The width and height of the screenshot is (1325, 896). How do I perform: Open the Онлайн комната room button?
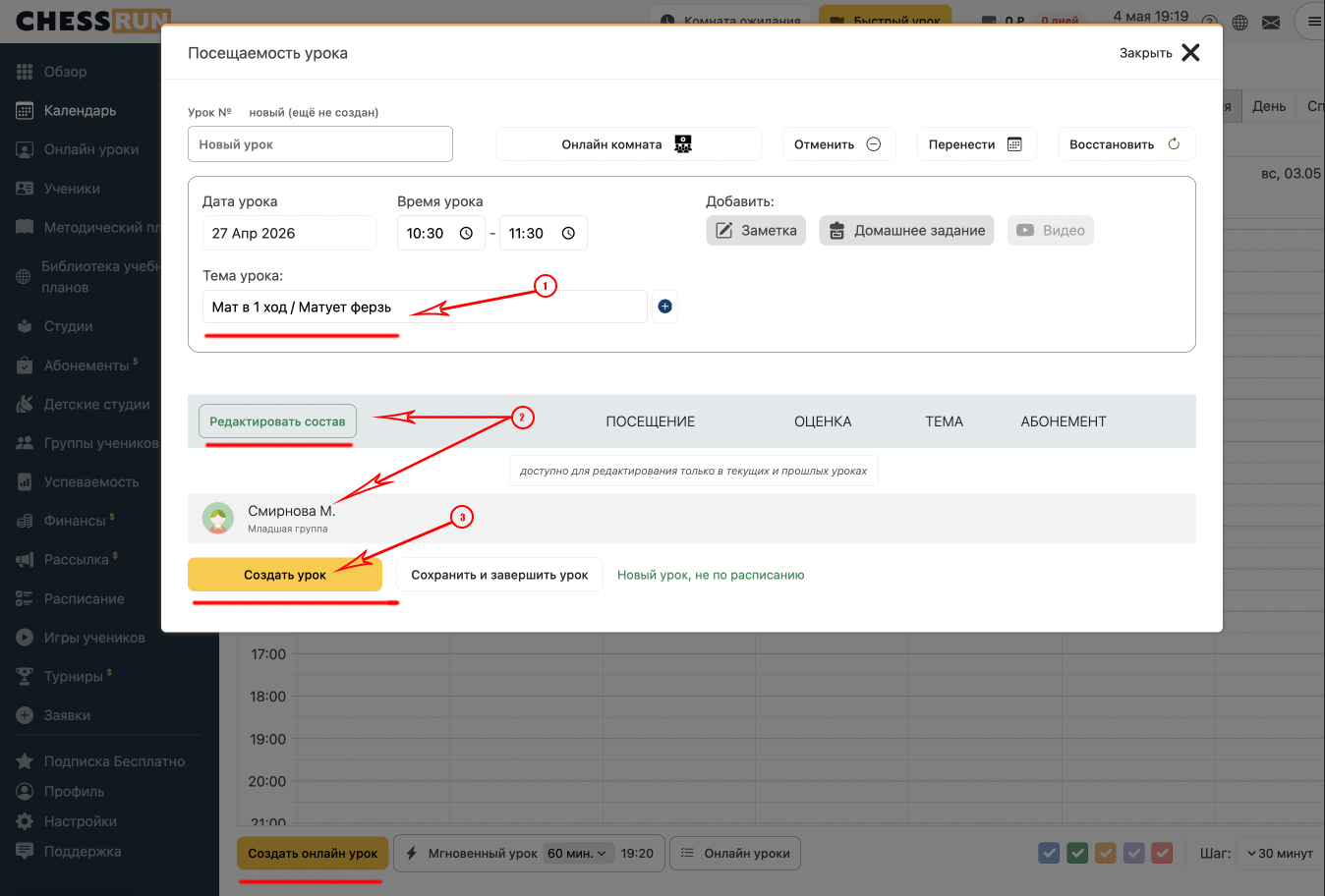tap(629, 144)
